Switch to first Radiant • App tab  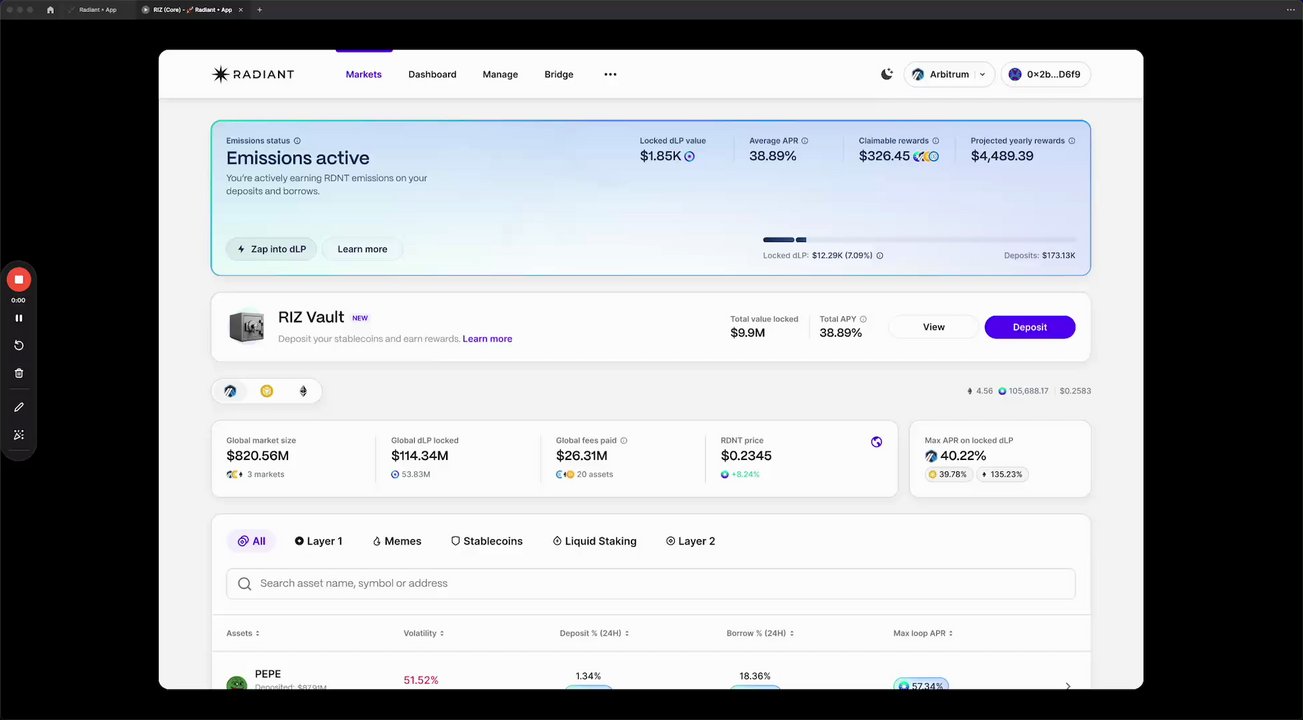point(98,9)
